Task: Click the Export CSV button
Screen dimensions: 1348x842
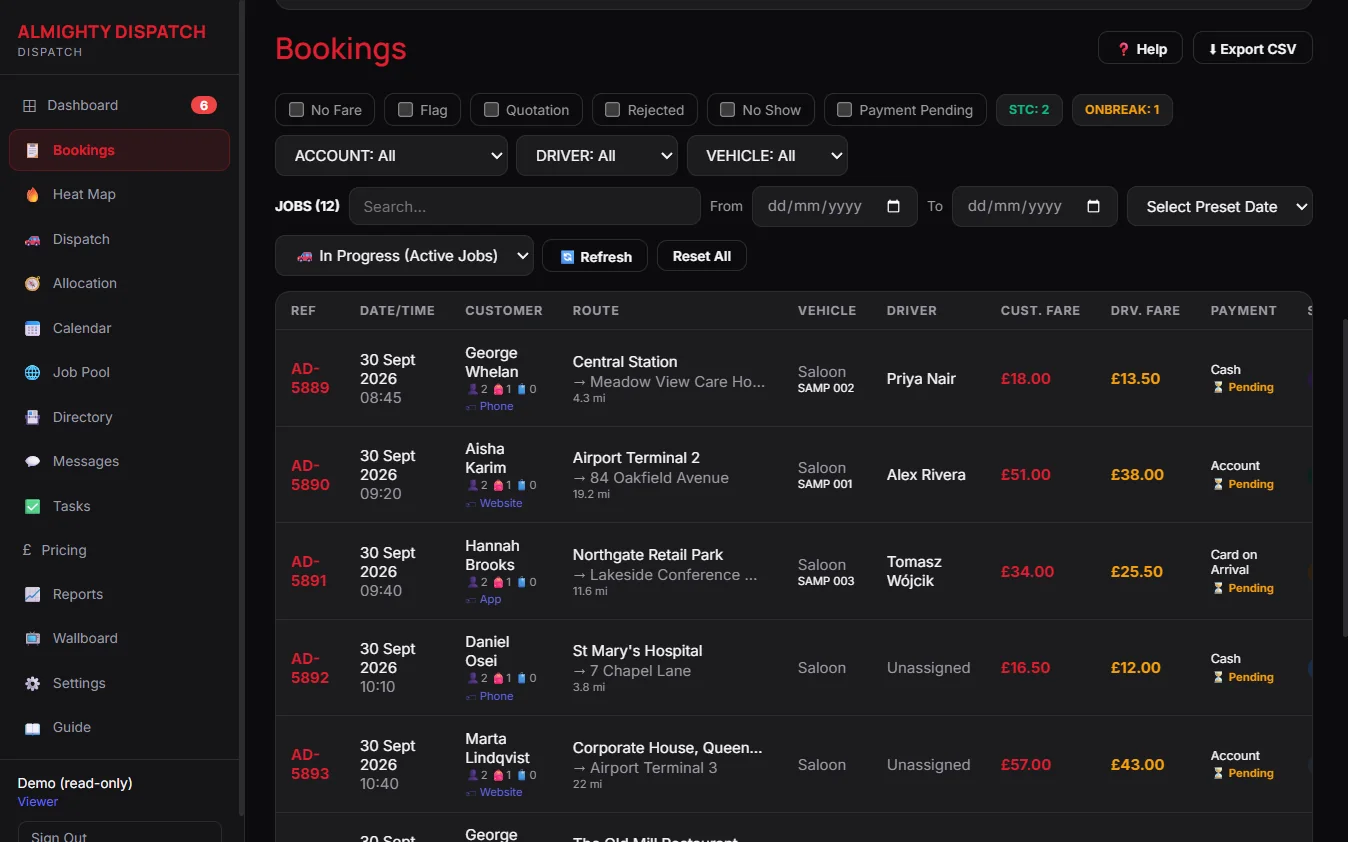Action: [x=1252, y=48]
